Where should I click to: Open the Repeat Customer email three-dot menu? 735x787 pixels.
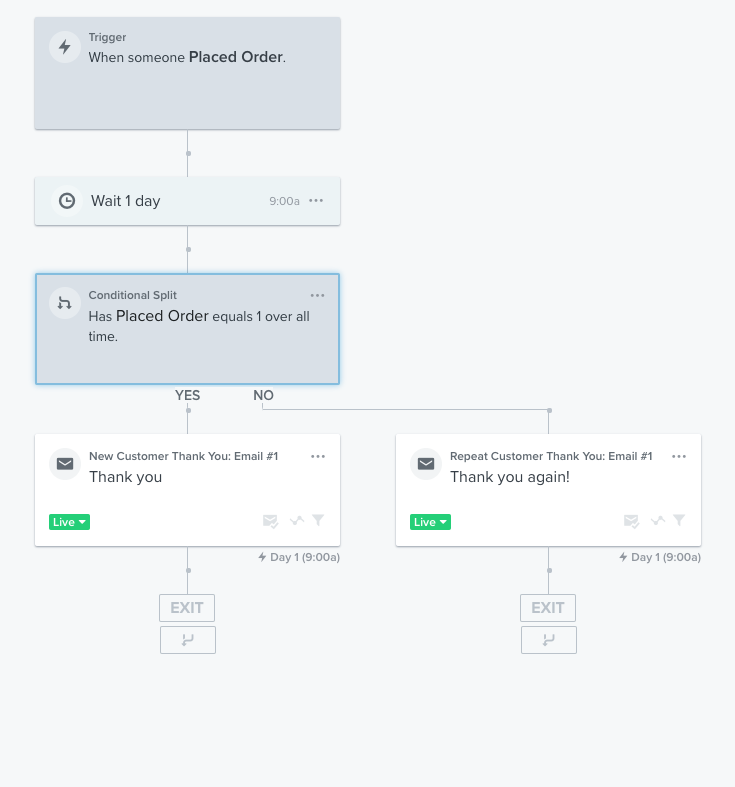pos(679,457)
